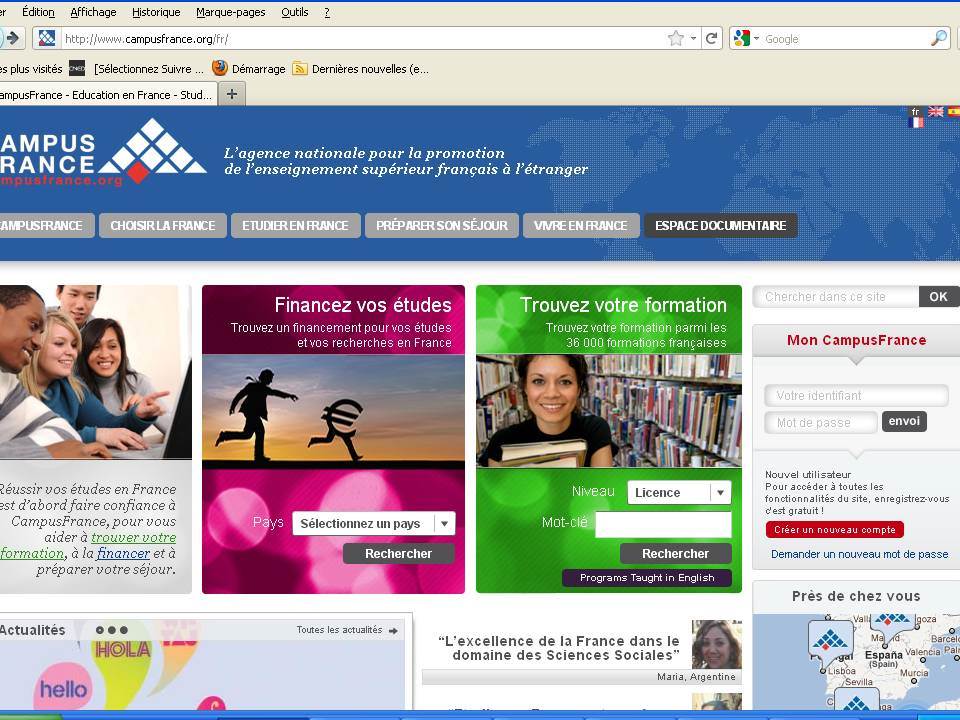Click Créer un nouveau compte button

834,530
